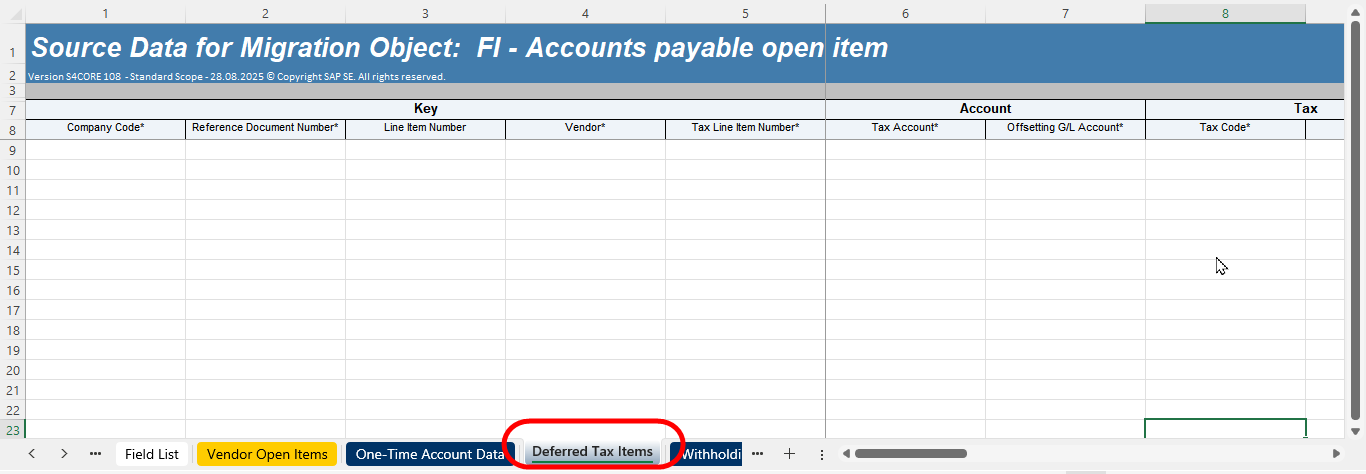Open the Vendor Open Items sheet
The width and height of the screenshot is (1366, 474).
[267, 454]
